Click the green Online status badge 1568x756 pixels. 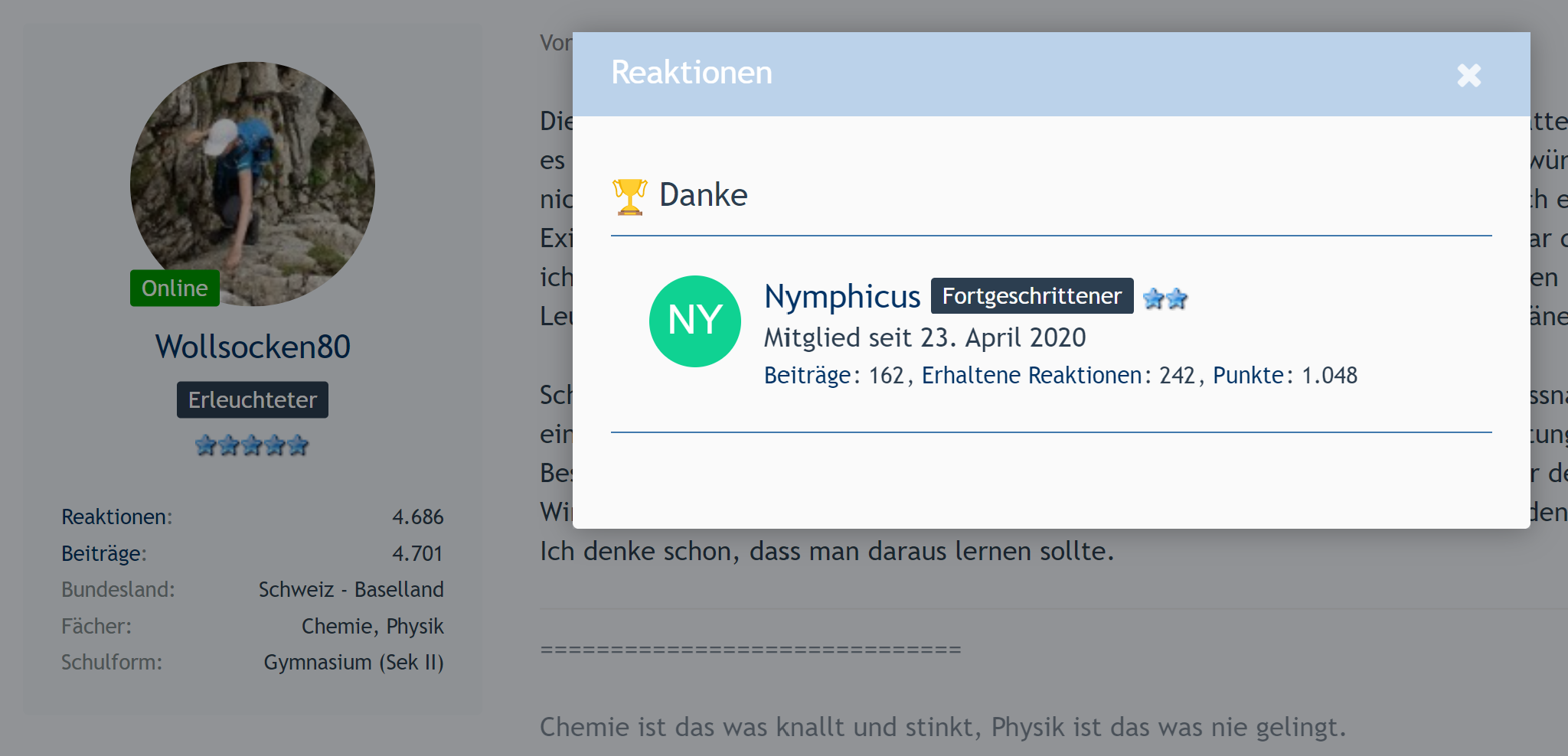[x=175, y=288]
